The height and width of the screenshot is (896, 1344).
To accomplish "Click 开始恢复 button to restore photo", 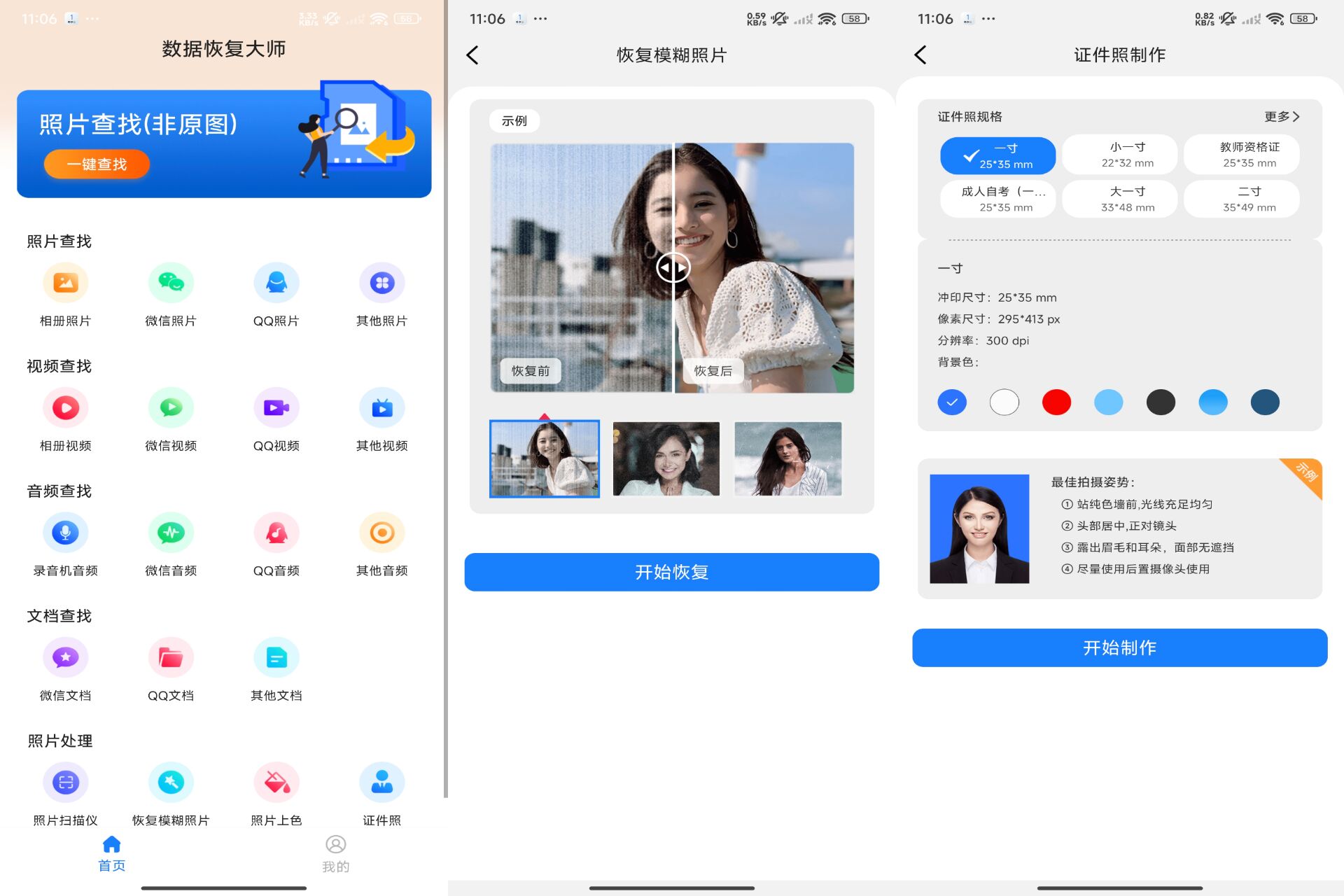I will click(672, 572).
